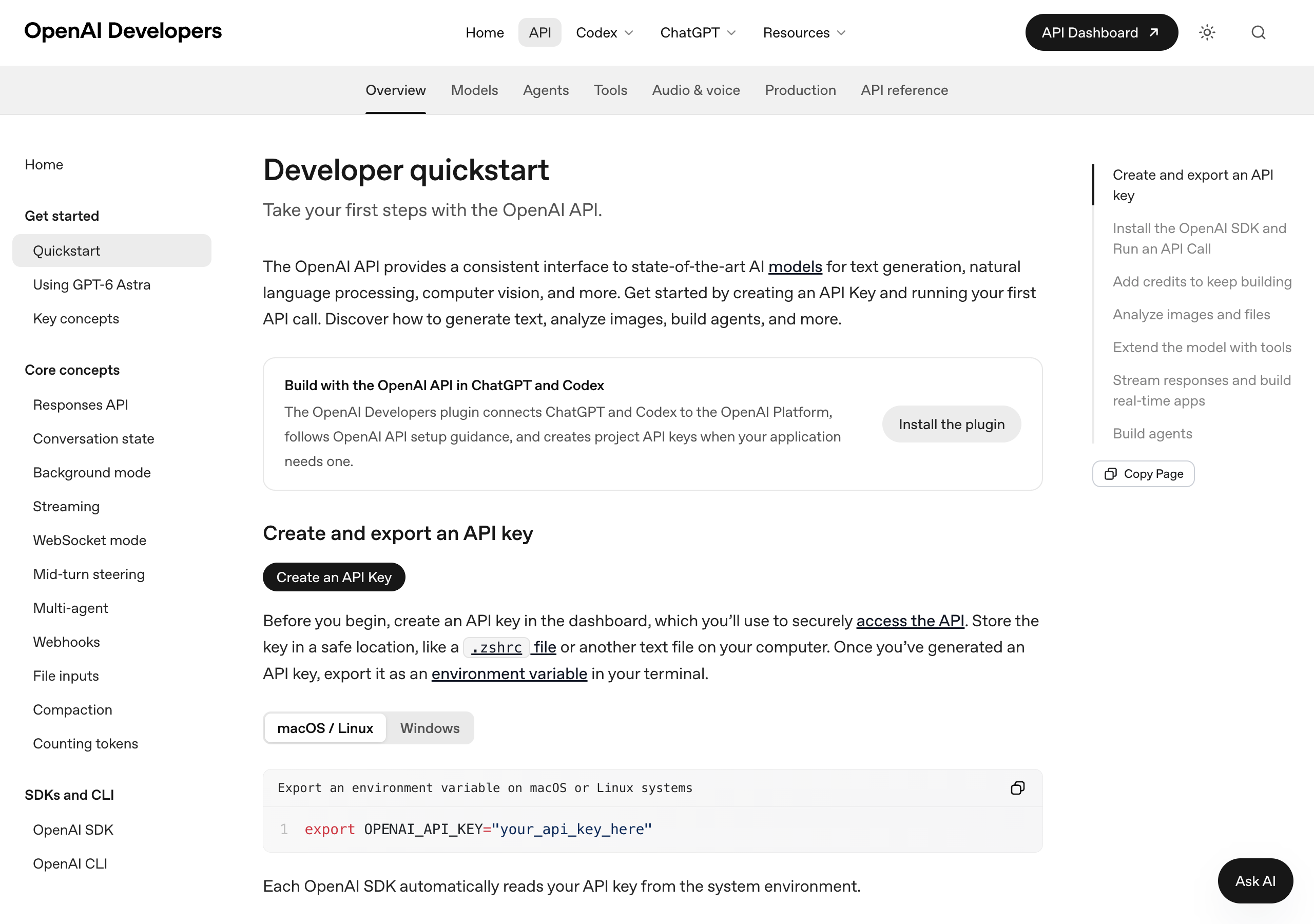Select the API top navigation item
Image resolution: width=1314 pixels, height=924 pixels.
click(x=539, y=33)
